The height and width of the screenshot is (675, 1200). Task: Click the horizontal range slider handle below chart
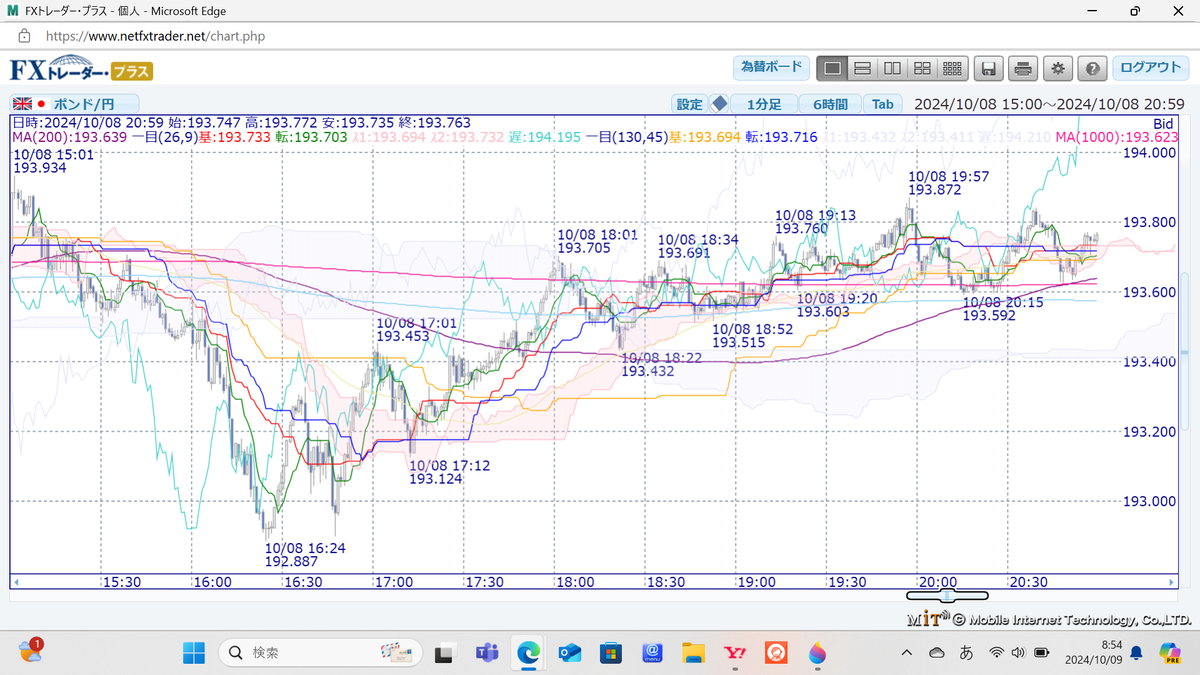(x=947, y=595)
